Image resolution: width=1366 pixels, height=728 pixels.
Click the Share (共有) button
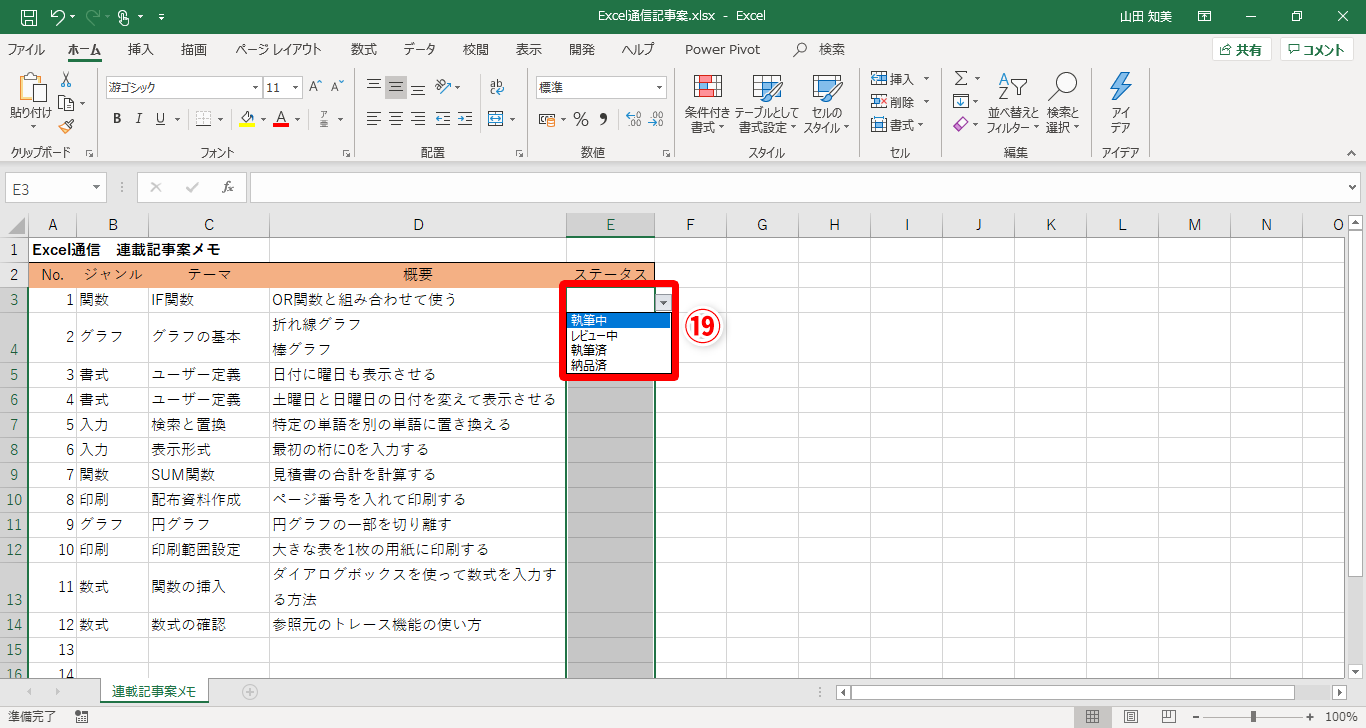coord(1241,50)
